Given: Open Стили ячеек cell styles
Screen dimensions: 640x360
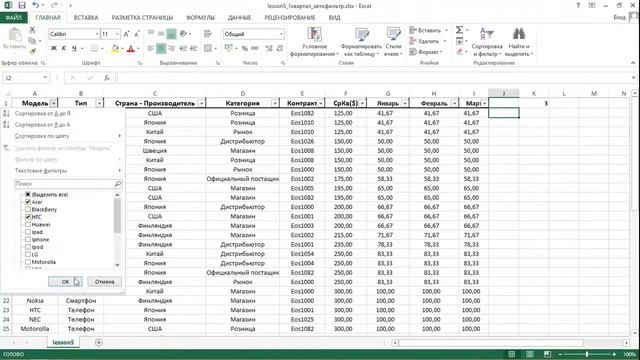Looking at the screenshot, I should [393, 42].
